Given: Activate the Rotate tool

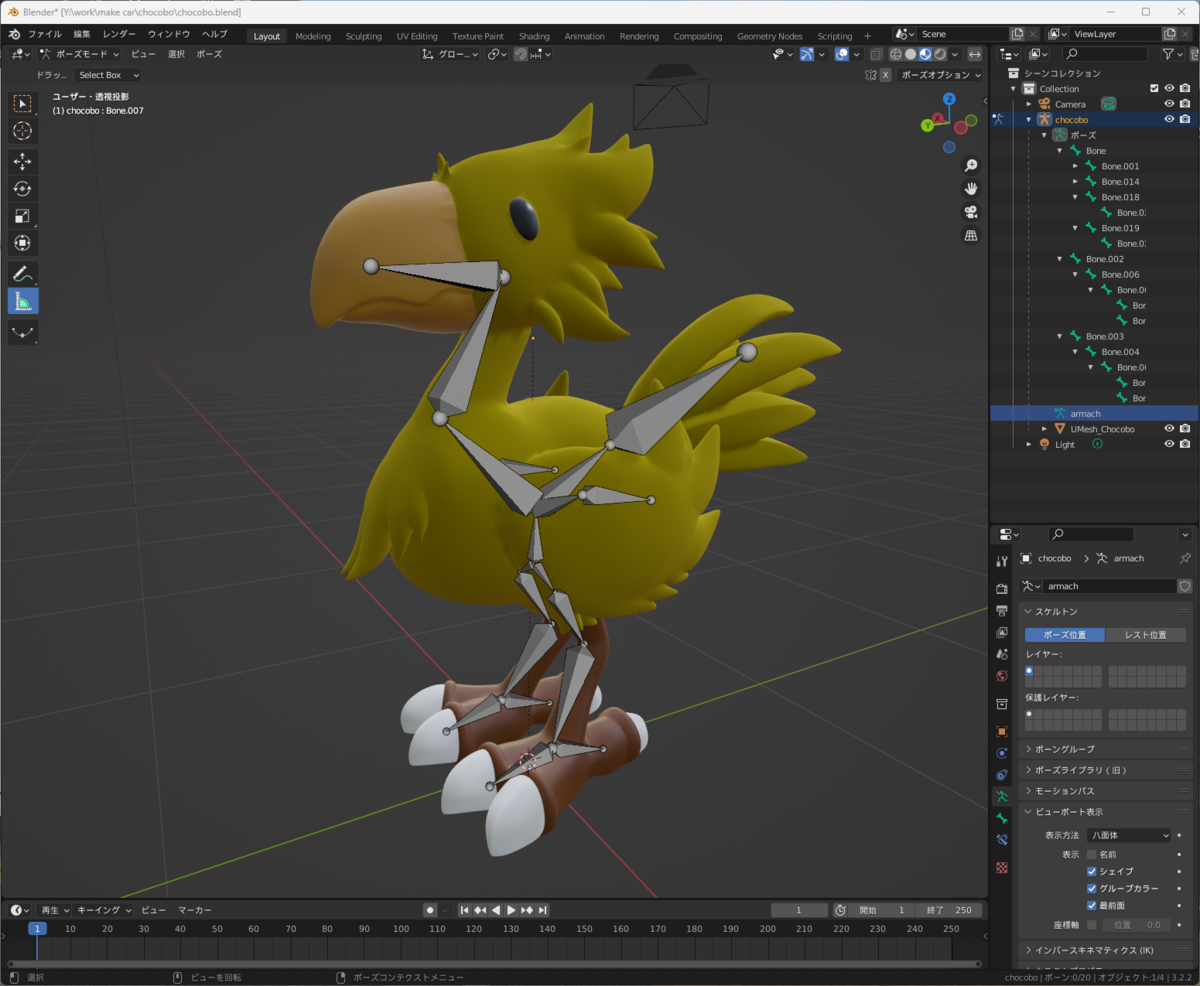Looking at the screenshot, I should tap(23, 189).
